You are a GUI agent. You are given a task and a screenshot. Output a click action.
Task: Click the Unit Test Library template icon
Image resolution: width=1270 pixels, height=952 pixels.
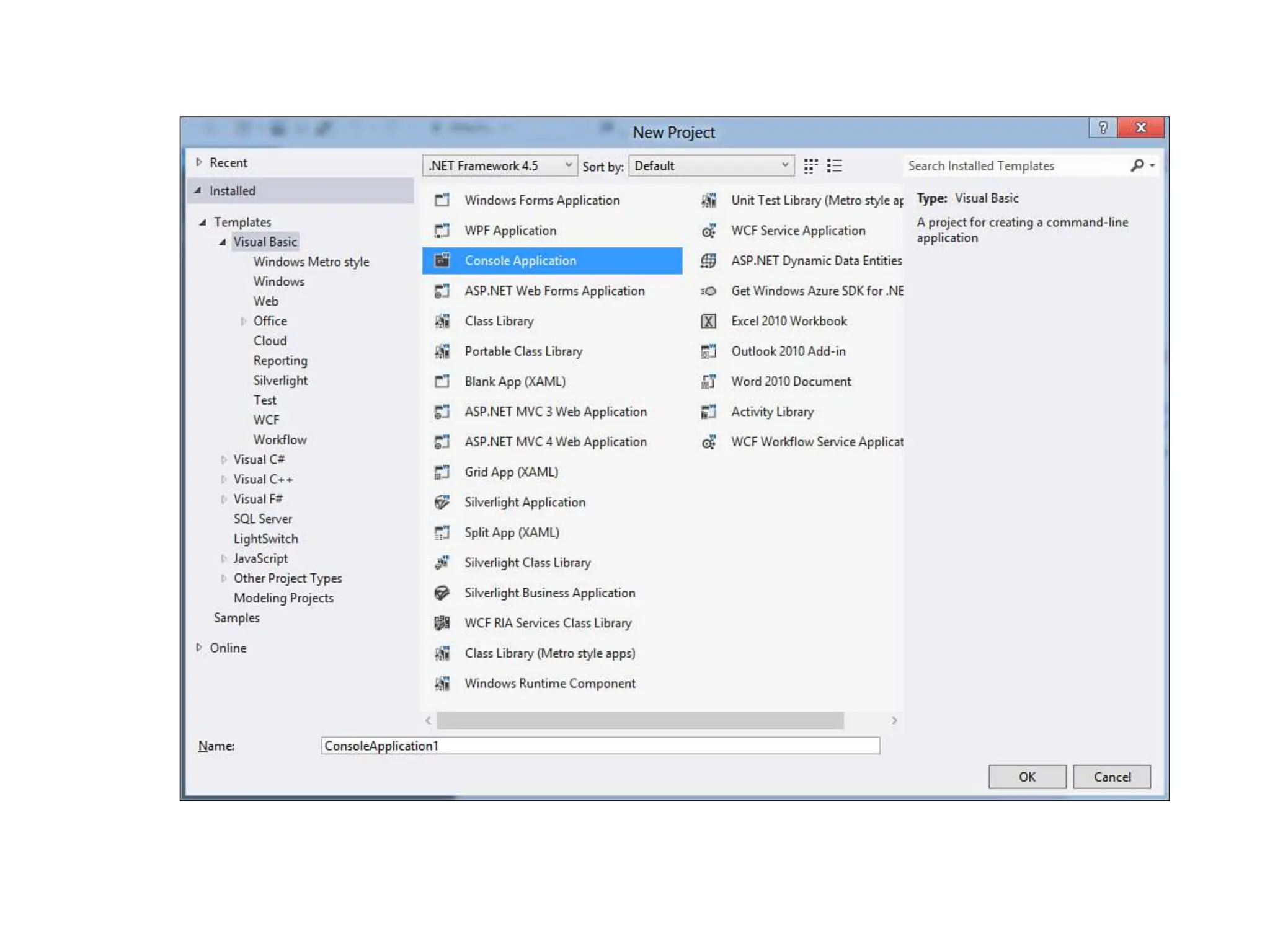[708, 200]
